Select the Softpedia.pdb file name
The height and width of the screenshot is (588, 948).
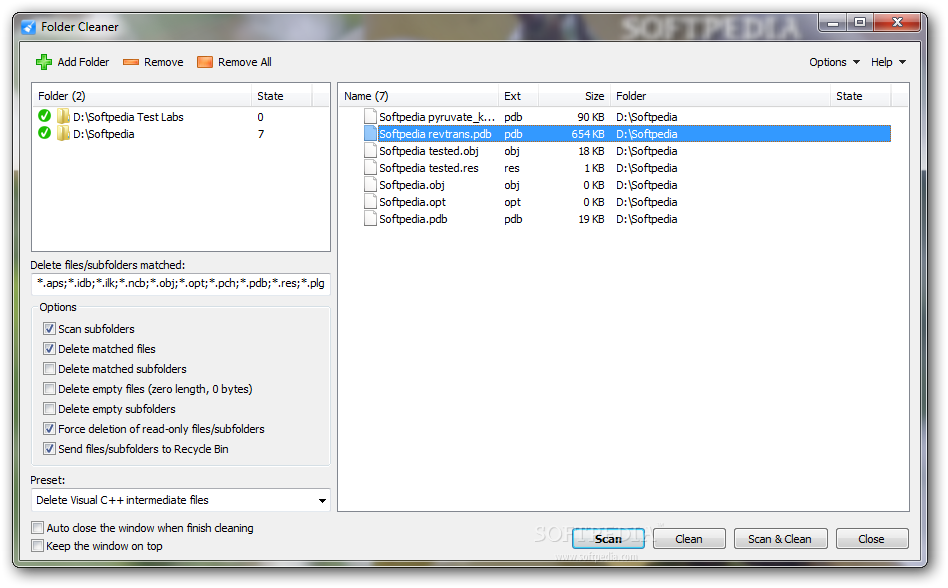click(x=413, y=218)
